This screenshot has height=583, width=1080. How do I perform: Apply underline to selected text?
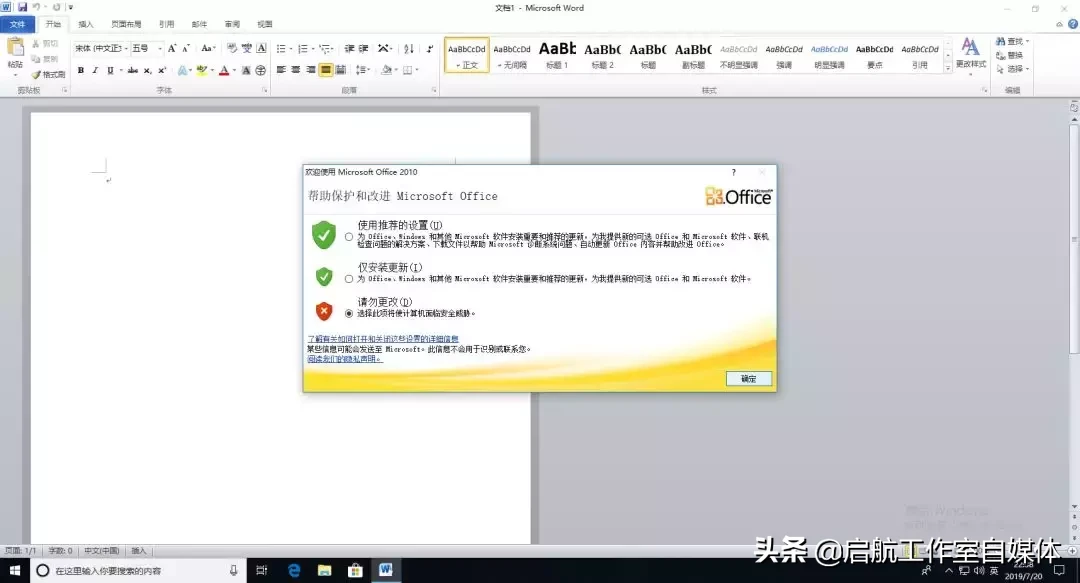pos(109,70)
